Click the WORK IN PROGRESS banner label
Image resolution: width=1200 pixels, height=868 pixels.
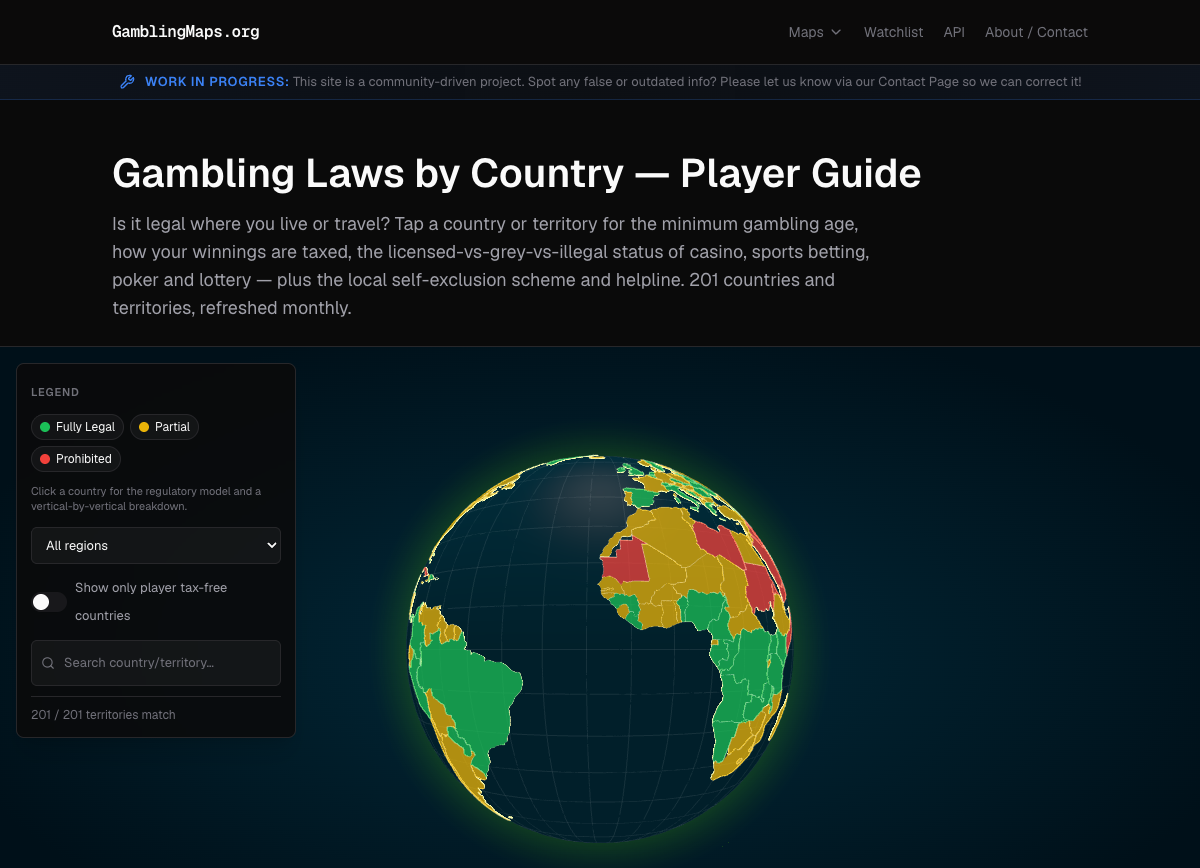pos(217,82)
